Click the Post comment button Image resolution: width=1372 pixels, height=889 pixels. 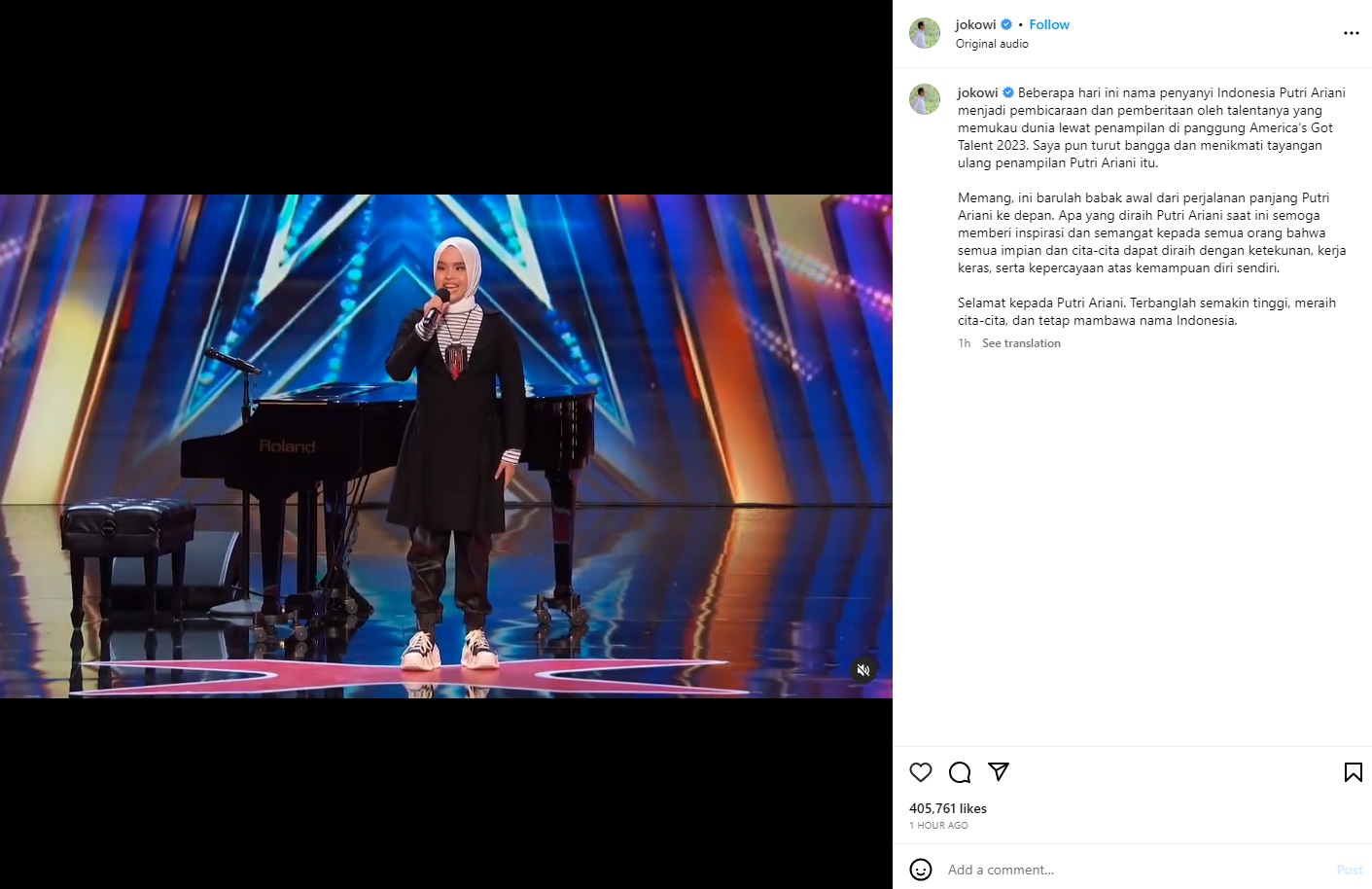(1350, 870)
